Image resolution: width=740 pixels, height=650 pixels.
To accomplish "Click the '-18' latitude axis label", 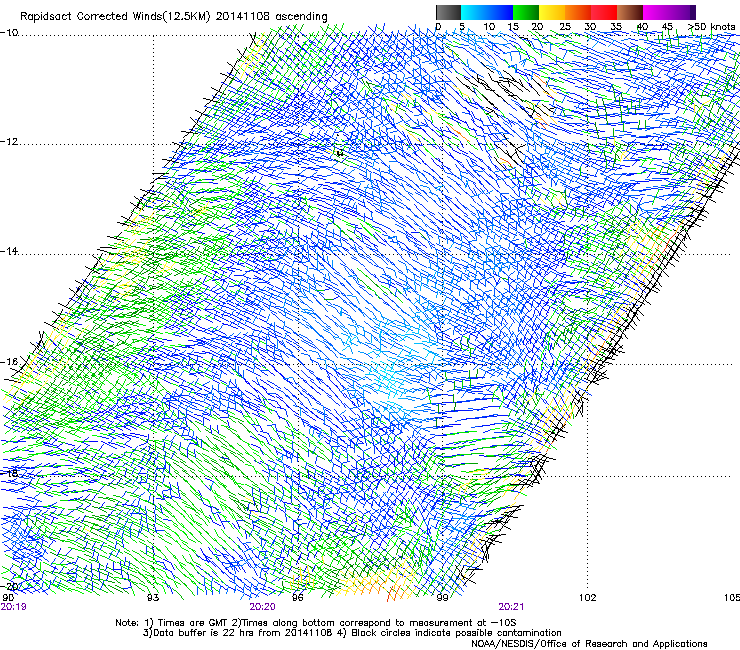I will [x=9, y=473].
